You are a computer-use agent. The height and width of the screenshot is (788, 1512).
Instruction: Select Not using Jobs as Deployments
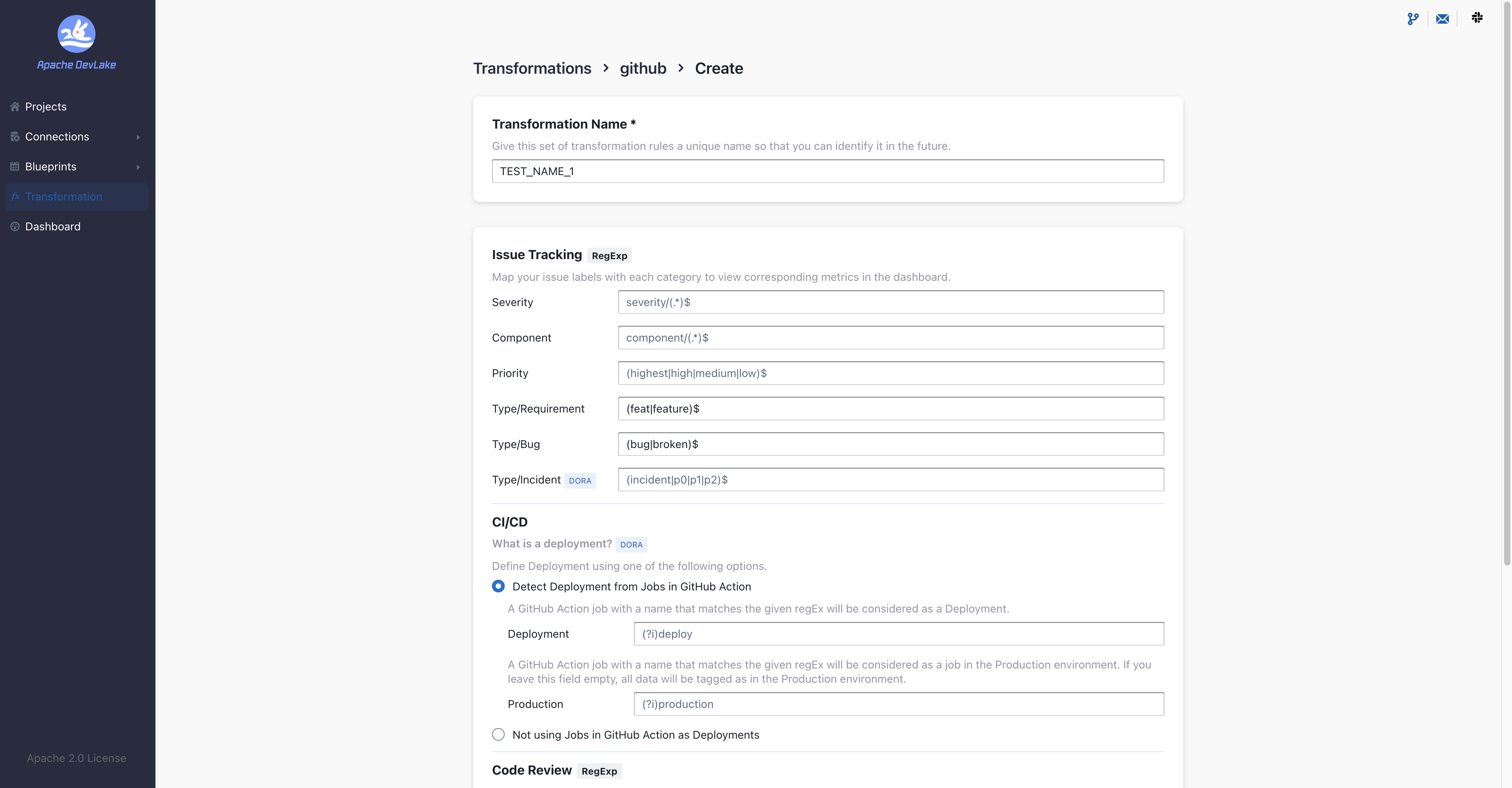tap(498, 734)
